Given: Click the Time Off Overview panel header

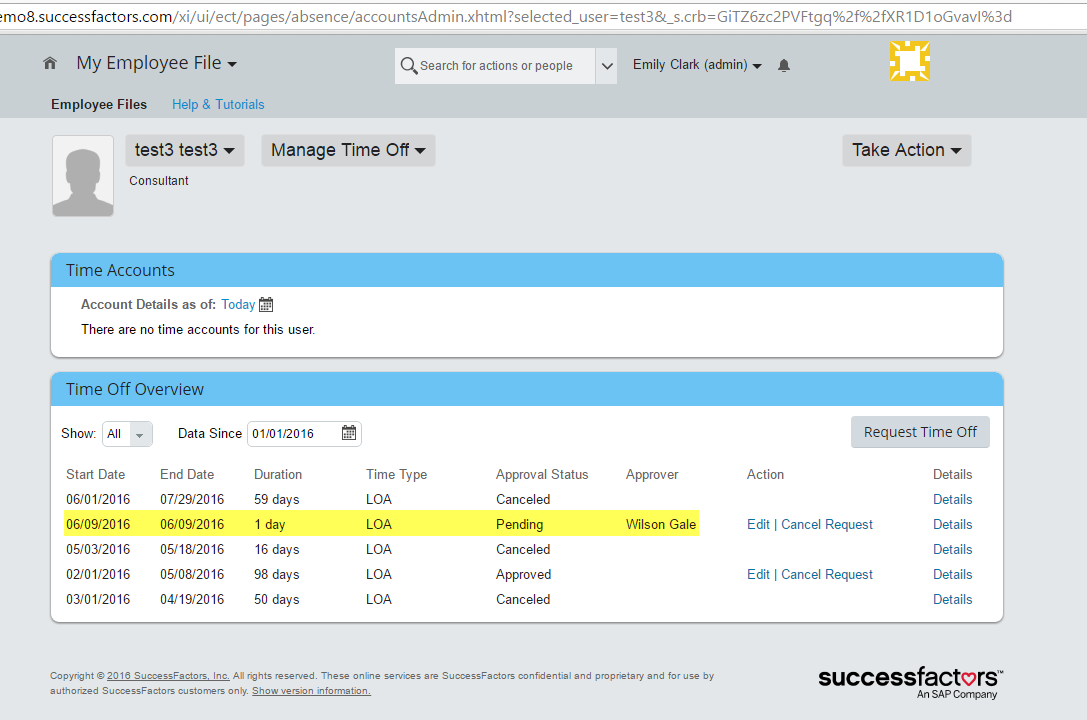Looking at the screenshot, I should 527,389.
